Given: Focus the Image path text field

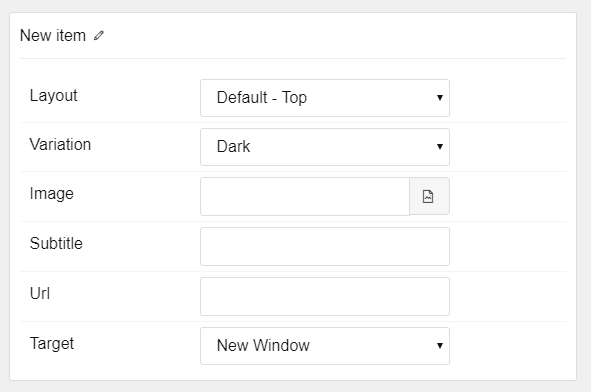Looking at the screenshot, I should coord(305,196).
